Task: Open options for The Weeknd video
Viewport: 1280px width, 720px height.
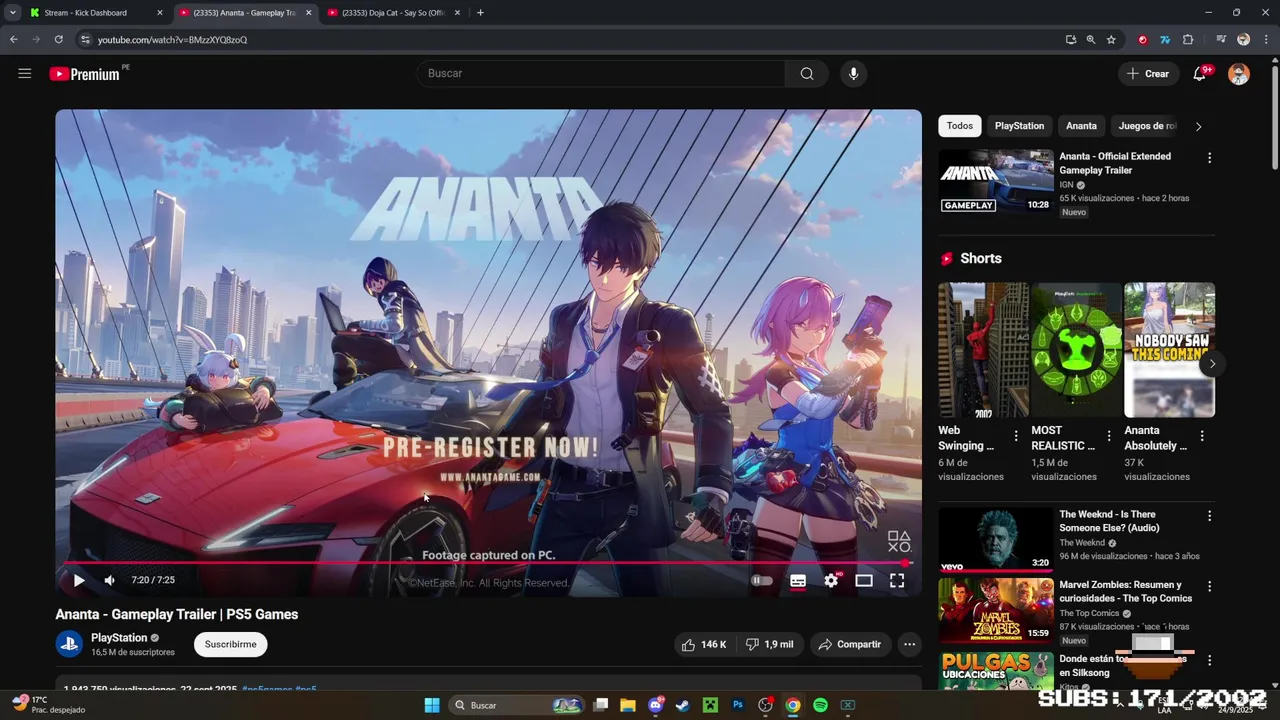Action: coord(1209,516)
